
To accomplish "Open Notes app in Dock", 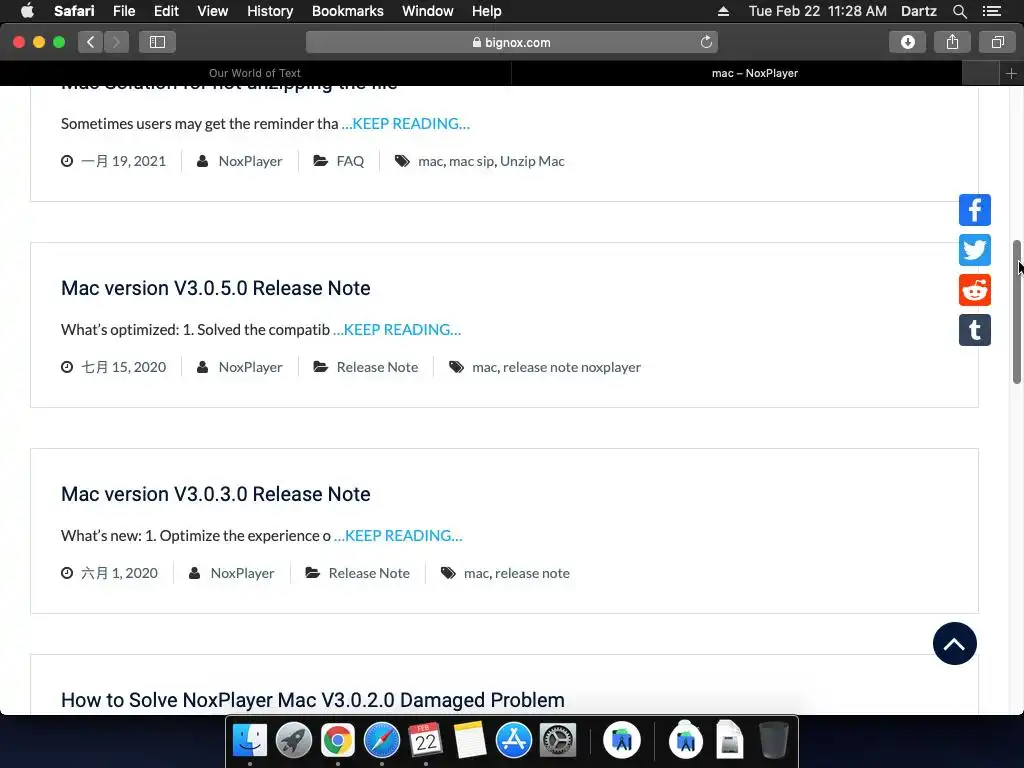I will click(470, 740).
